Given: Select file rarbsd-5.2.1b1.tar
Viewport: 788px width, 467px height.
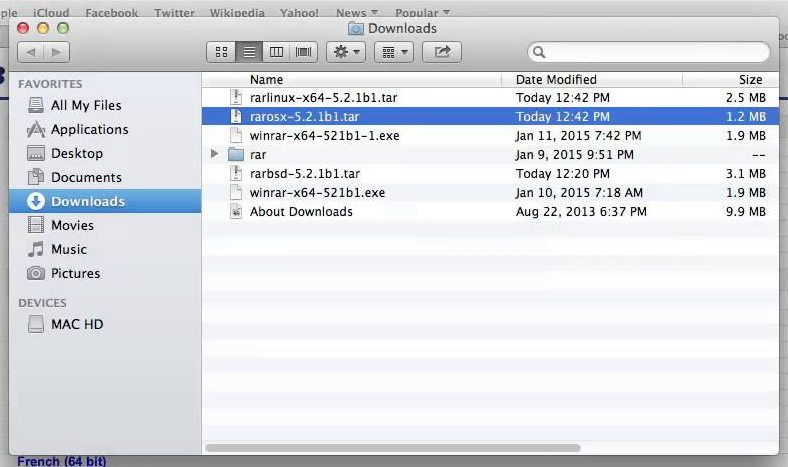Looking at the screenshot, I should [490, 173].
